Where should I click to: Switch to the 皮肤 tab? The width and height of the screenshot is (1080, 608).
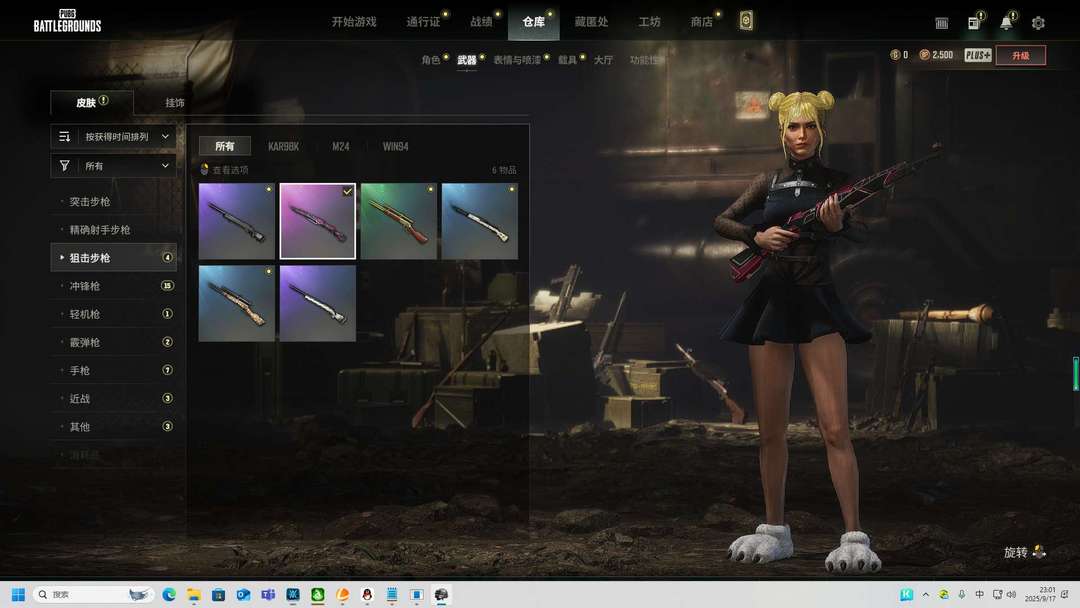pyautogui.click(x=92, y=103)
